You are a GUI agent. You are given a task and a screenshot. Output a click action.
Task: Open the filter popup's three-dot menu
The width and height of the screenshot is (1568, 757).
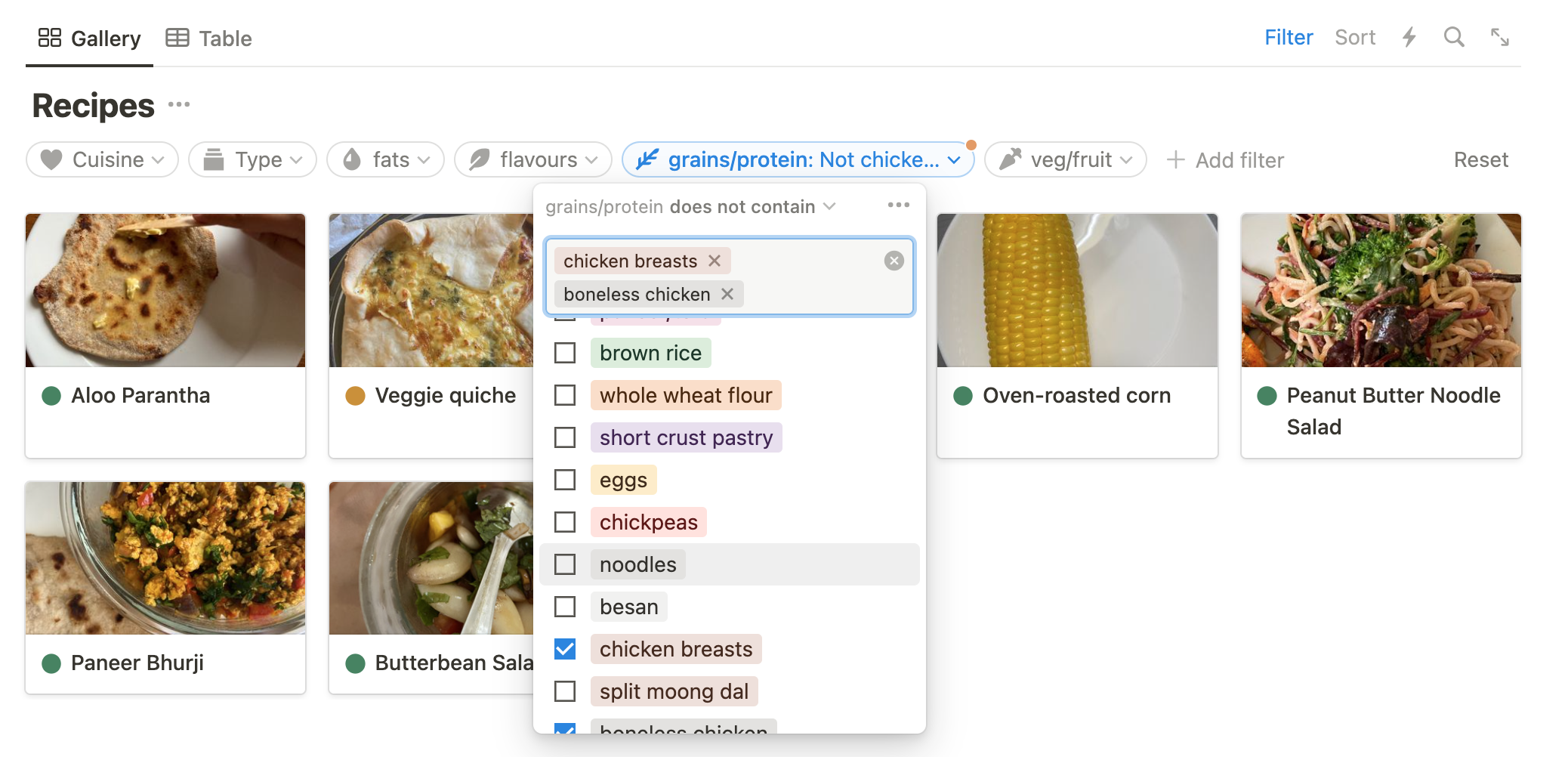898,205
